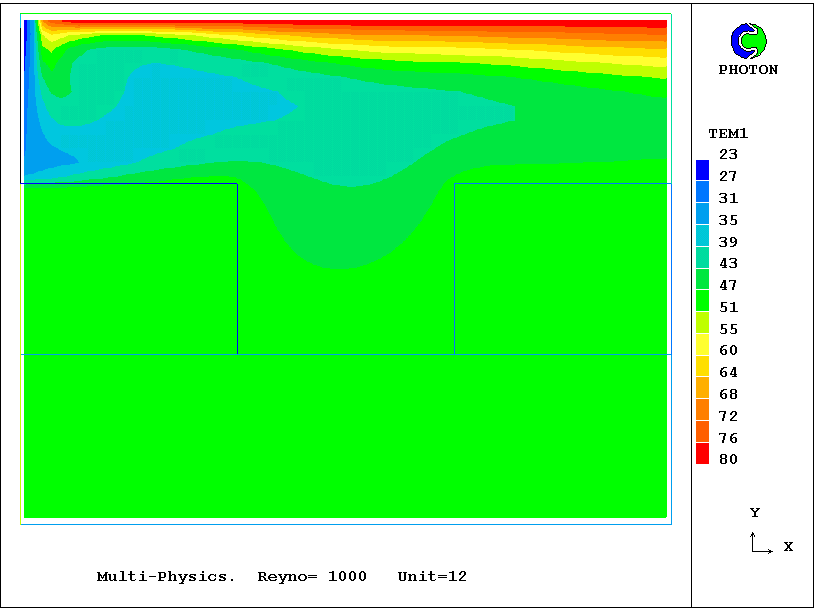The width and height of the screenshot is (818, 611).
Task: Click the Multi-Physics. caption text
Action: pyautogui.click(x=166, y=577)
